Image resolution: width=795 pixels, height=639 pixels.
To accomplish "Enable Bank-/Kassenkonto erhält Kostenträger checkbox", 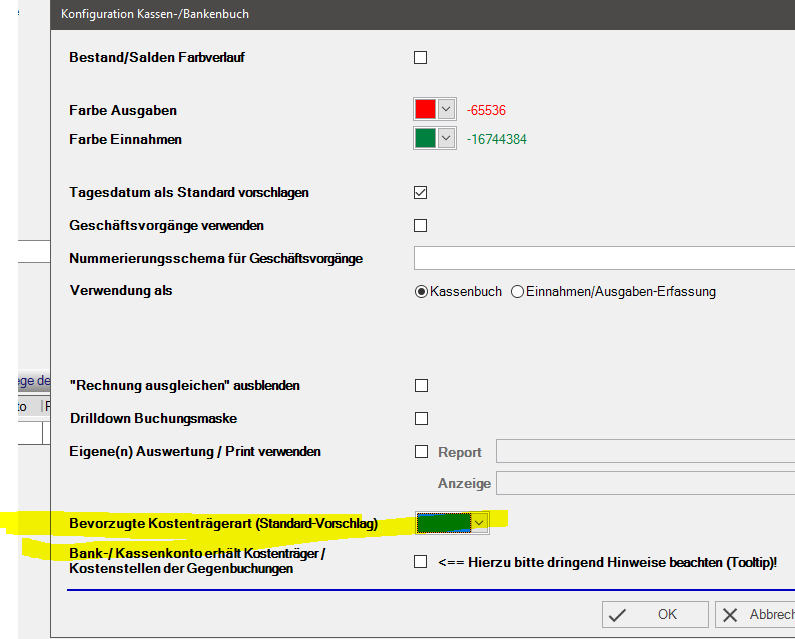I will coord(421,562).
